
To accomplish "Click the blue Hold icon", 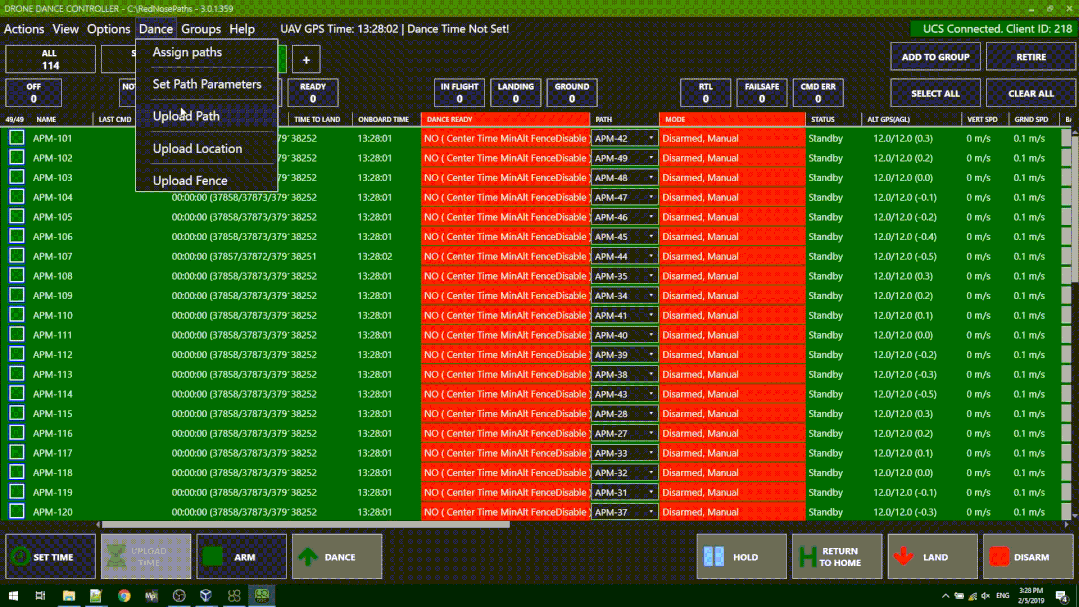I will click(x=713, y=557).
